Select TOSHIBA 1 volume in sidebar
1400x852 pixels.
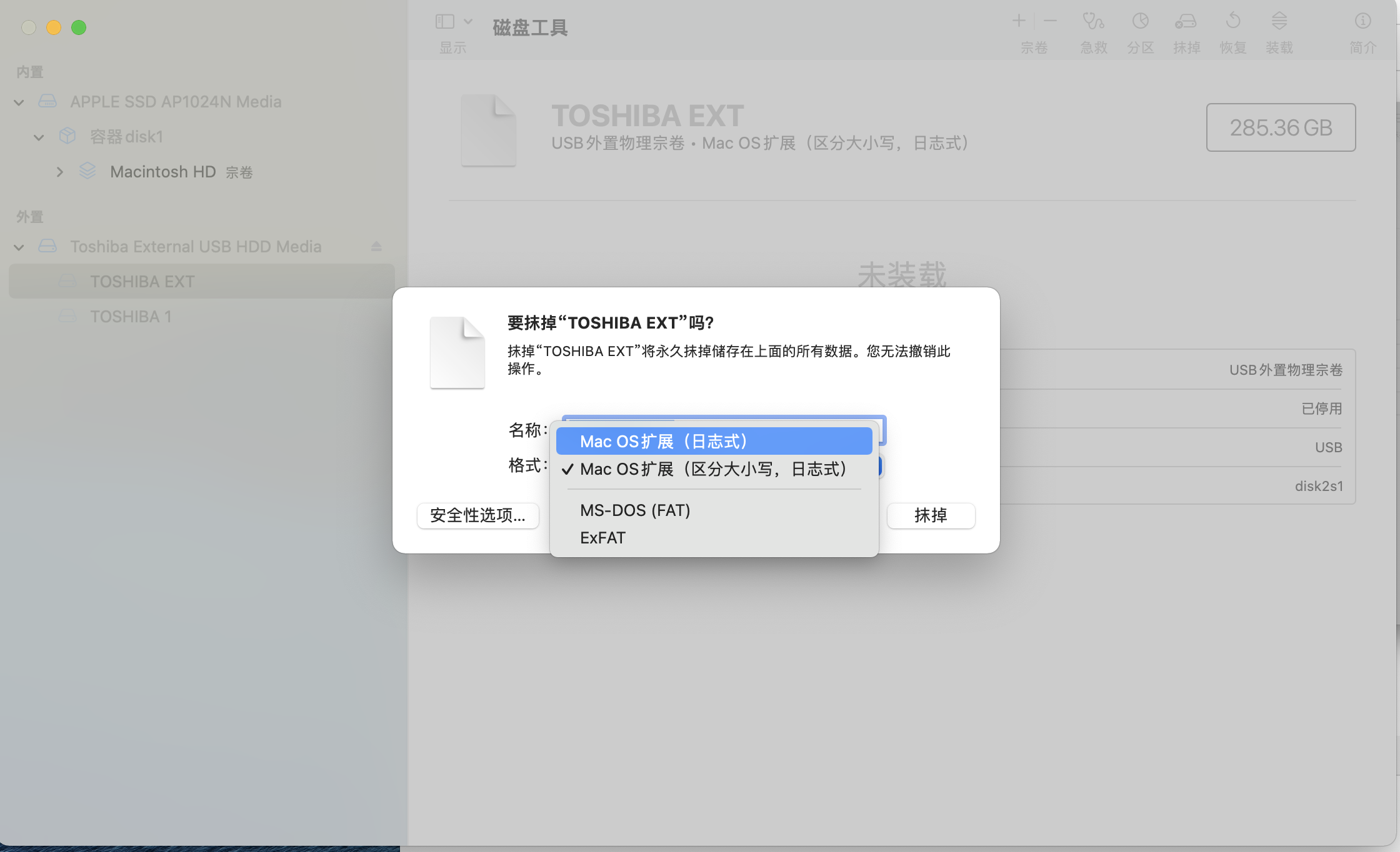point(131,317)
